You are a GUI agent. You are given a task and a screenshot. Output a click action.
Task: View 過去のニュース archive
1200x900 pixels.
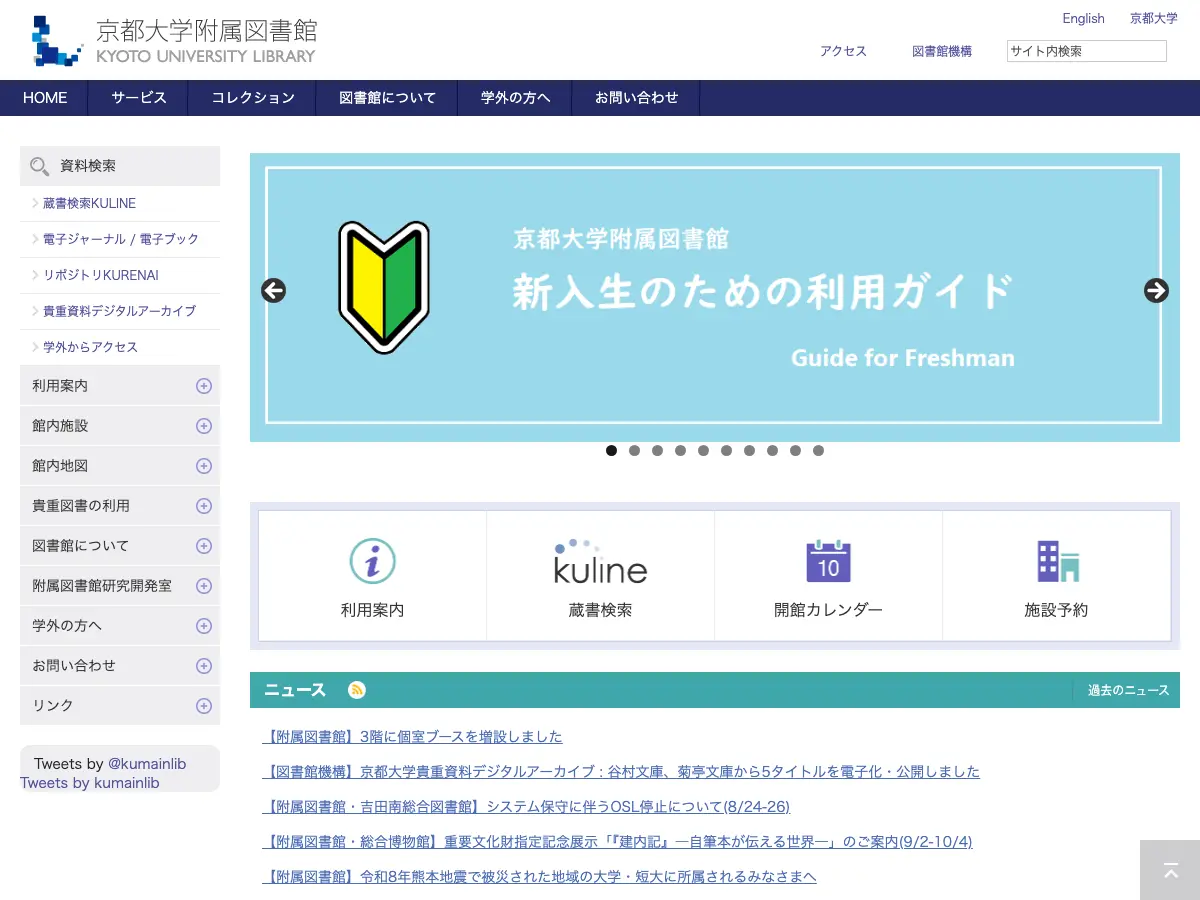(1128, 690)
